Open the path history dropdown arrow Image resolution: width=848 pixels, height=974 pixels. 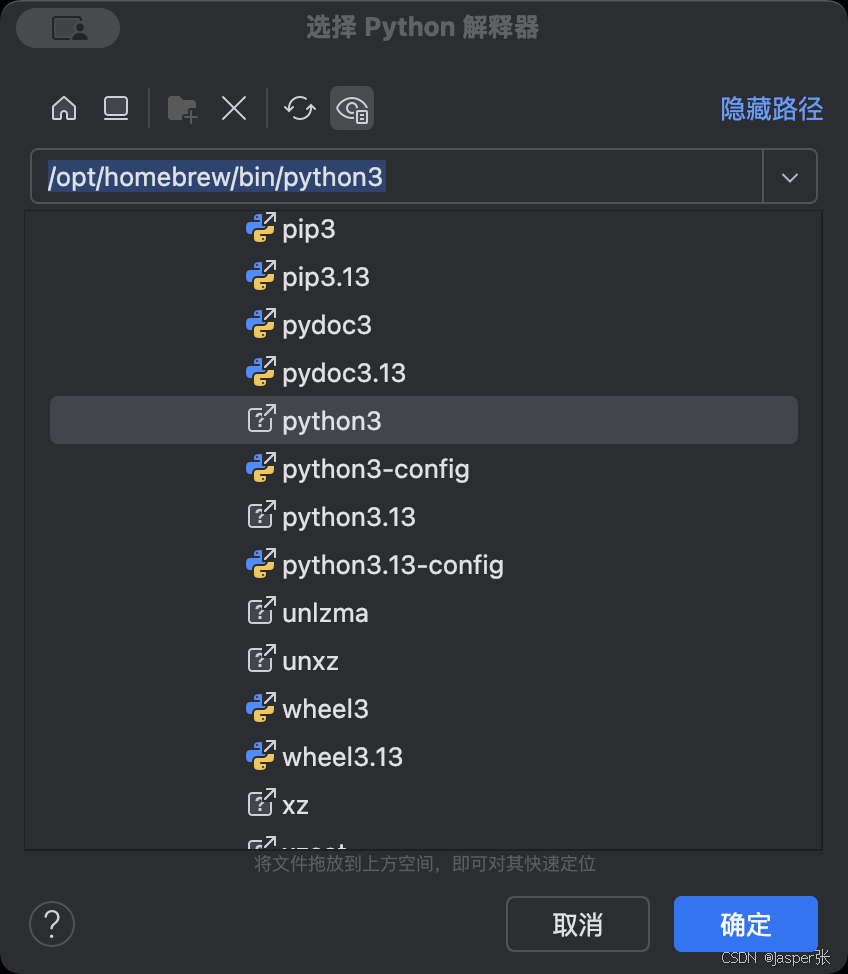pyautogui.click(x=790, y=177)
